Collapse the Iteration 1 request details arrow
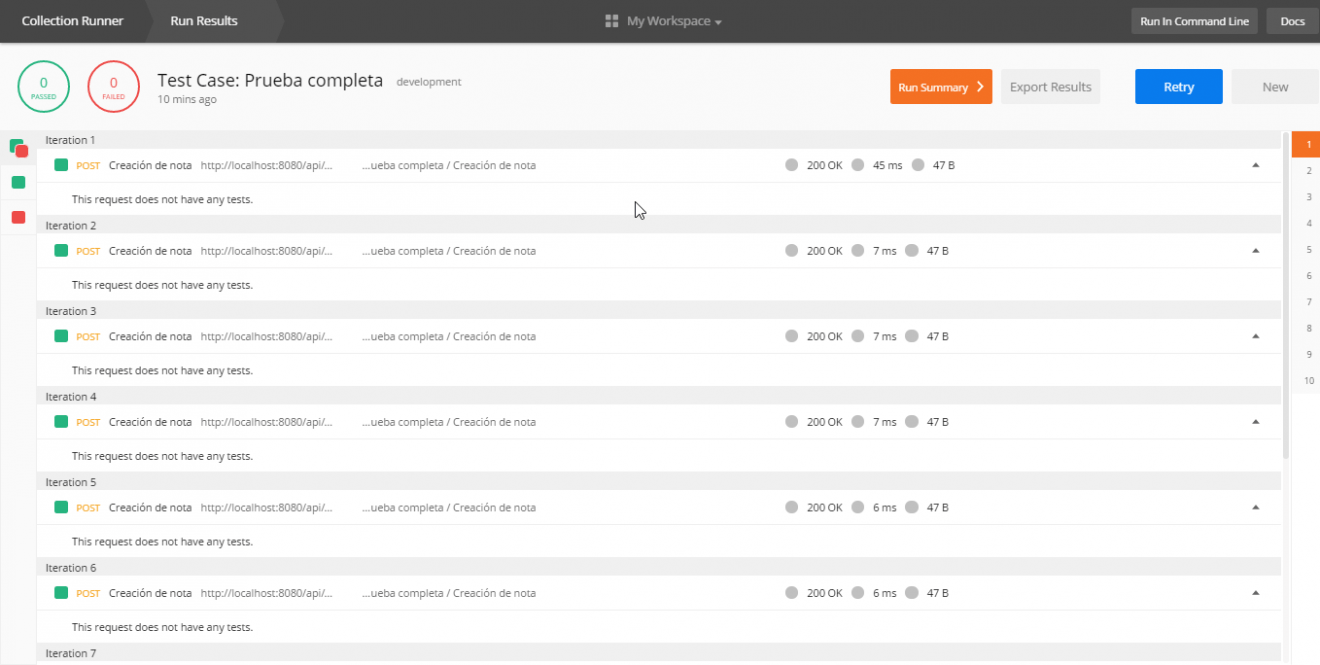Image resolution: width=1320 pixels, height=665 pixels. point(1256,165)
